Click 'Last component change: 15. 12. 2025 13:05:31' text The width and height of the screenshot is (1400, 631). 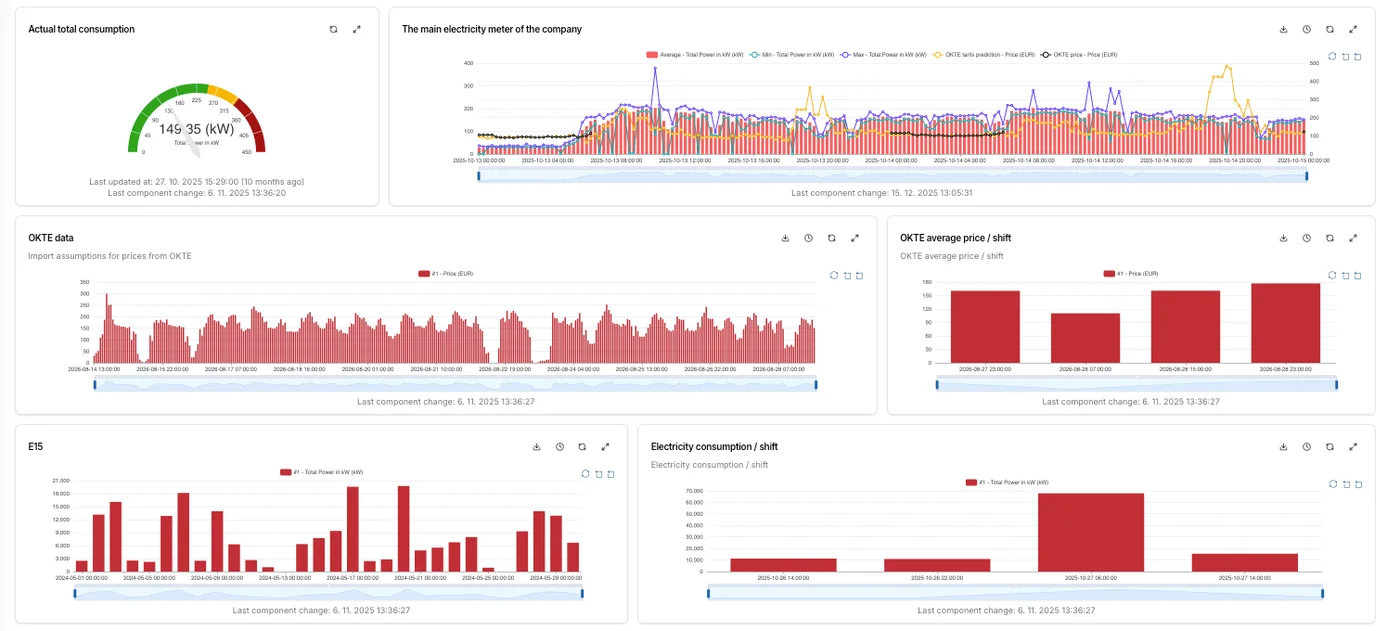pos(881,193)
